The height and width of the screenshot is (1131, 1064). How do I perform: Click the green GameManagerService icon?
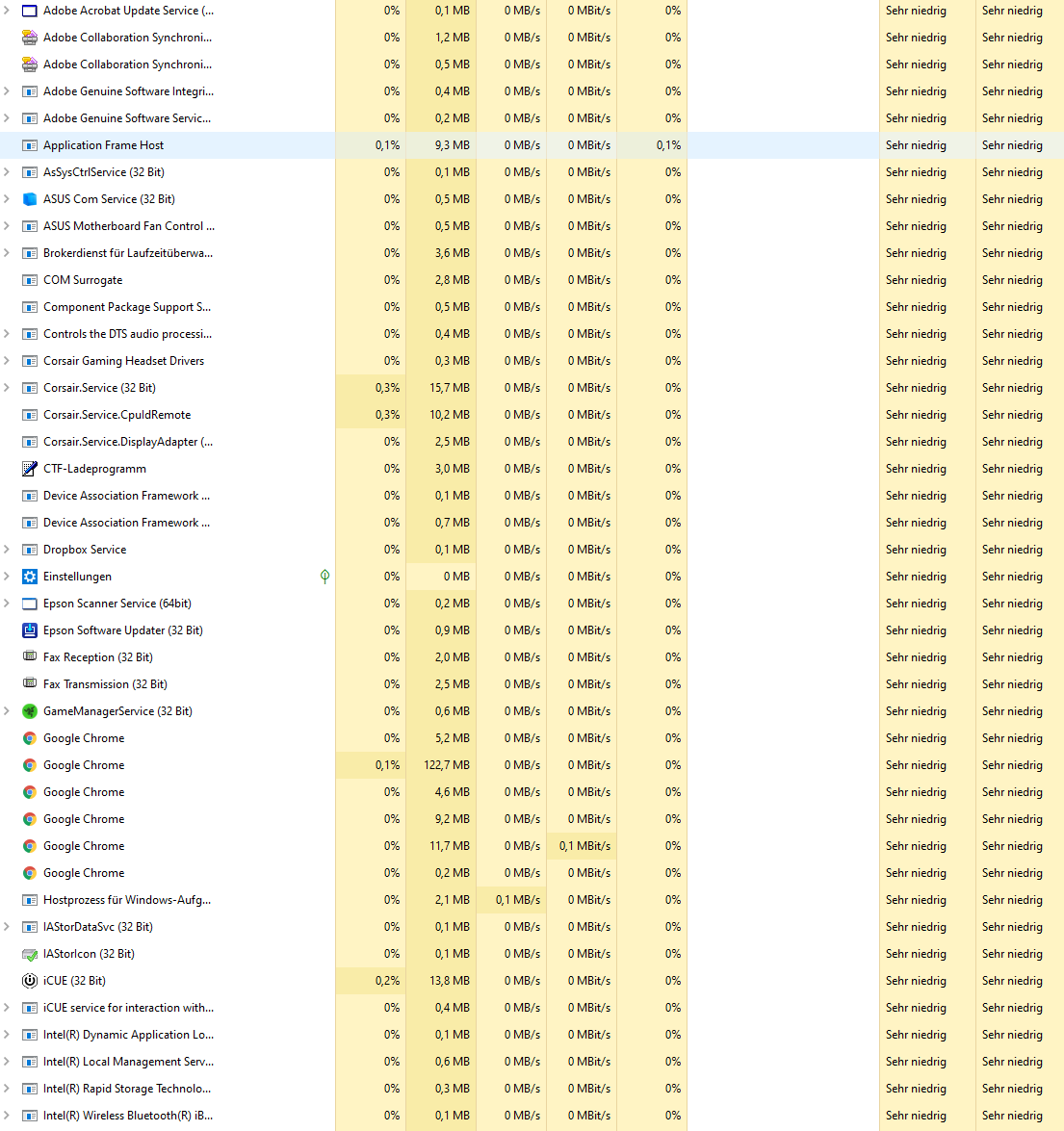(x=30, y=711)
